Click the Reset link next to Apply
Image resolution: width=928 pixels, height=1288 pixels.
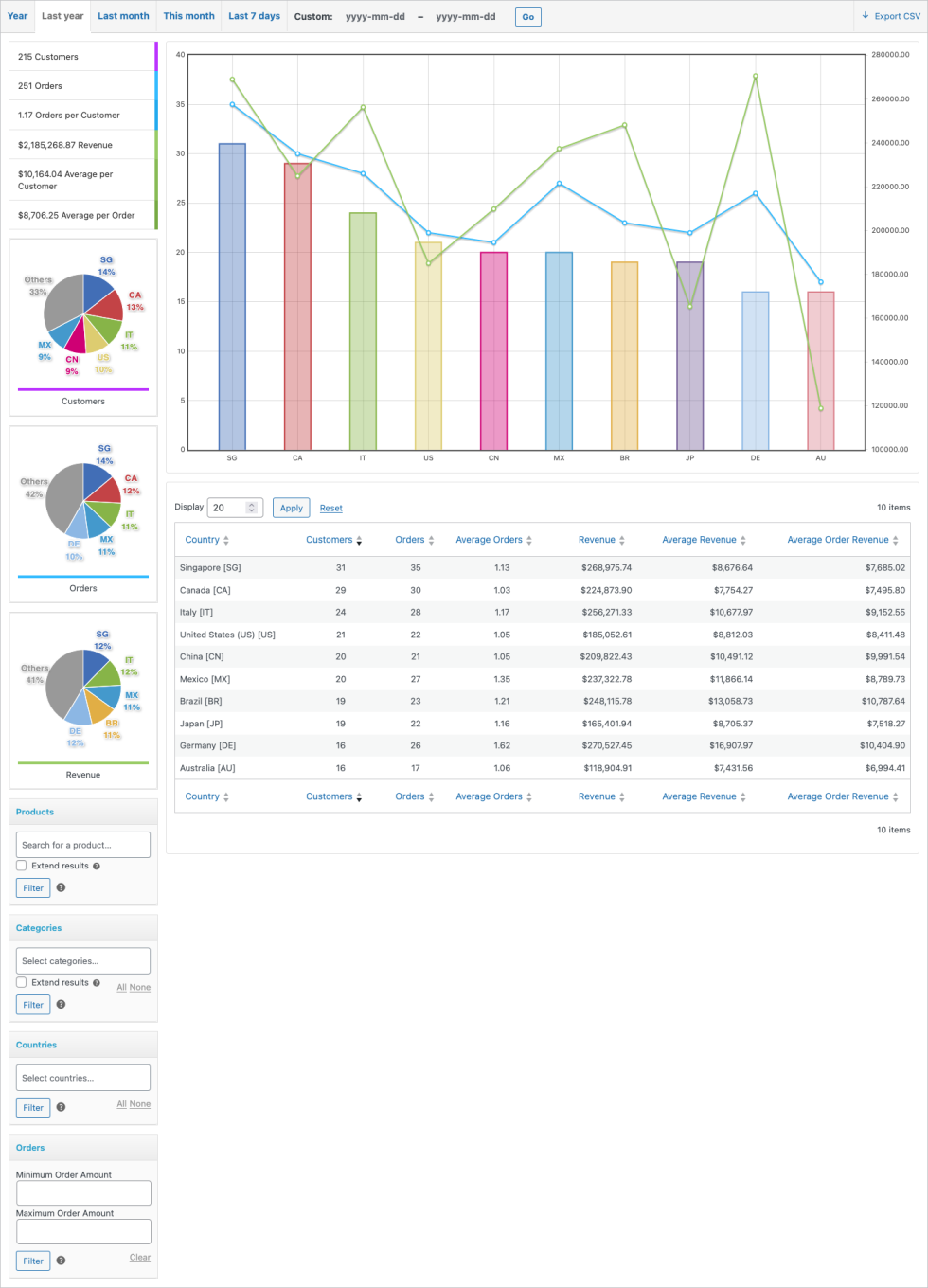(x=330, y=508)
